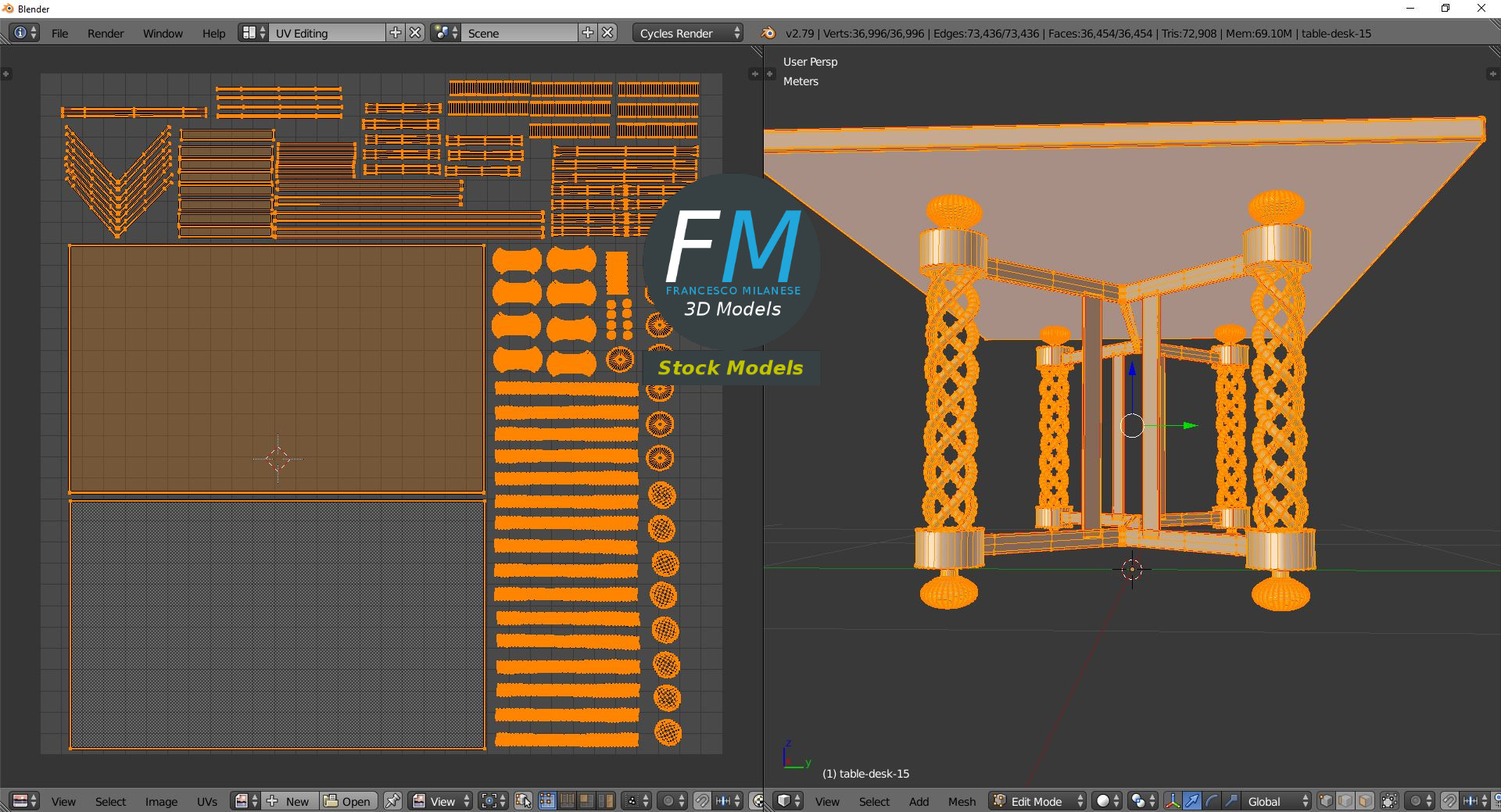The image size is (1501, 812).
Task: Switch to vertex select mode cube icon
Action: tap(1326, 801)
